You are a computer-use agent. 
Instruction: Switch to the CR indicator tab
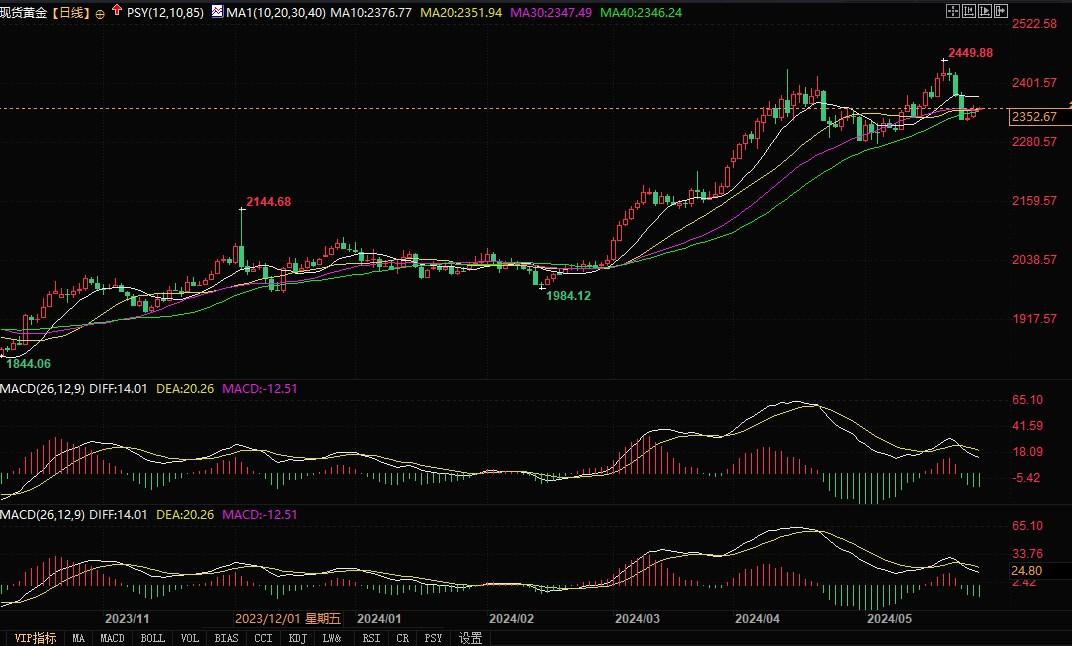click(403, 638)
